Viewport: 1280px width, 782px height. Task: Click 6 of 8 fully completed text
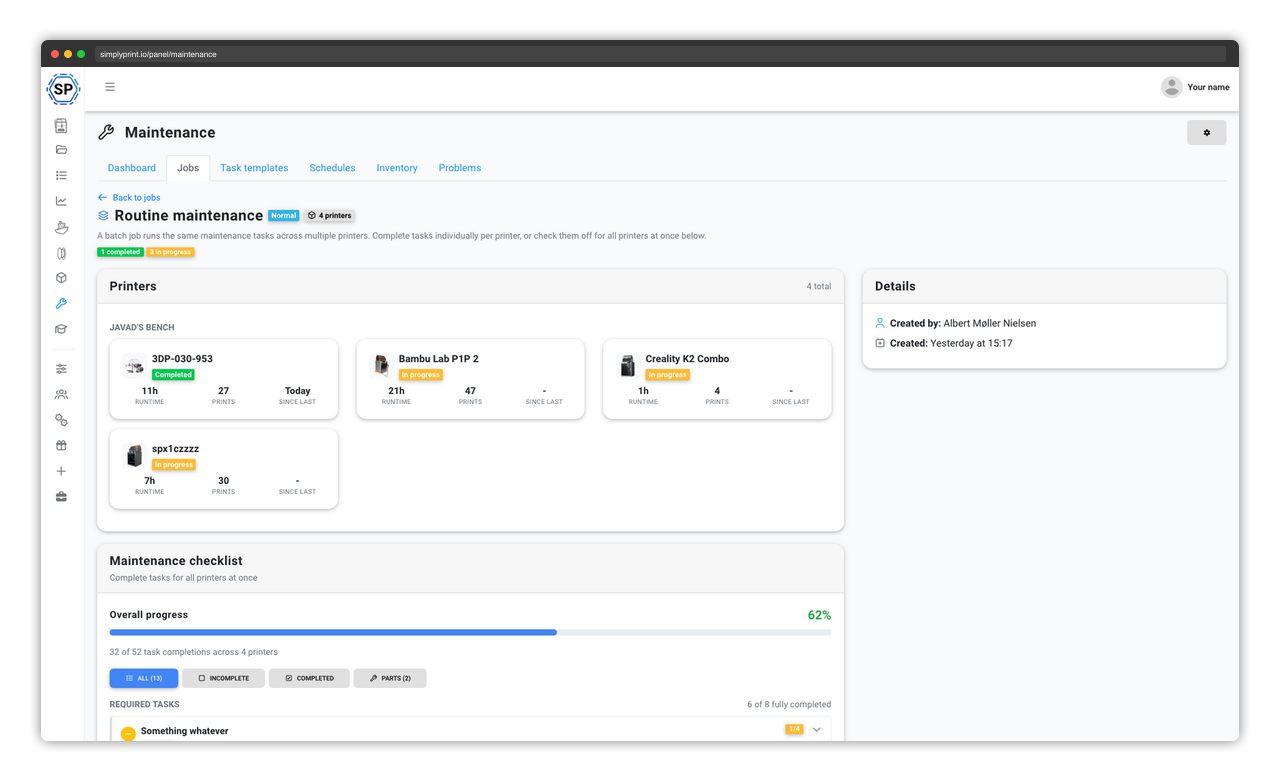click(789, 704)
